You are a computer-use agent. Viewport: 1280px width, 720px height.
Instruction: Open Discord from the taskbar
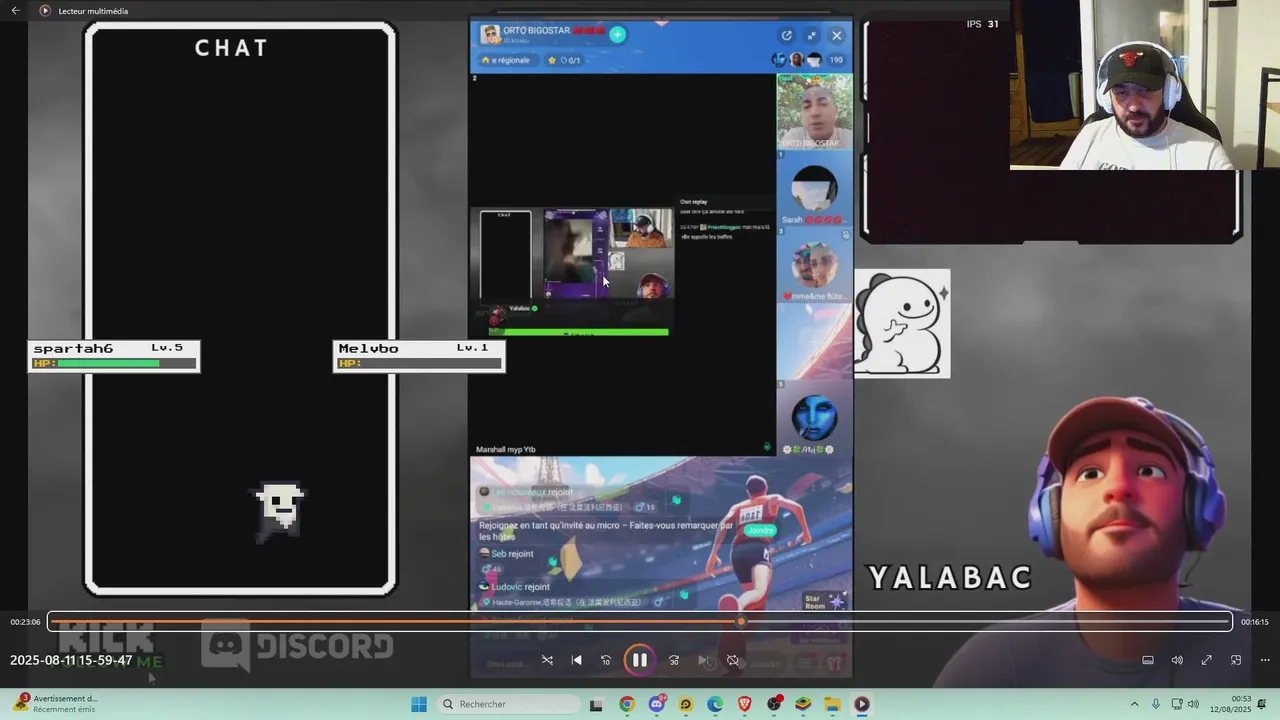coord(656,704)
